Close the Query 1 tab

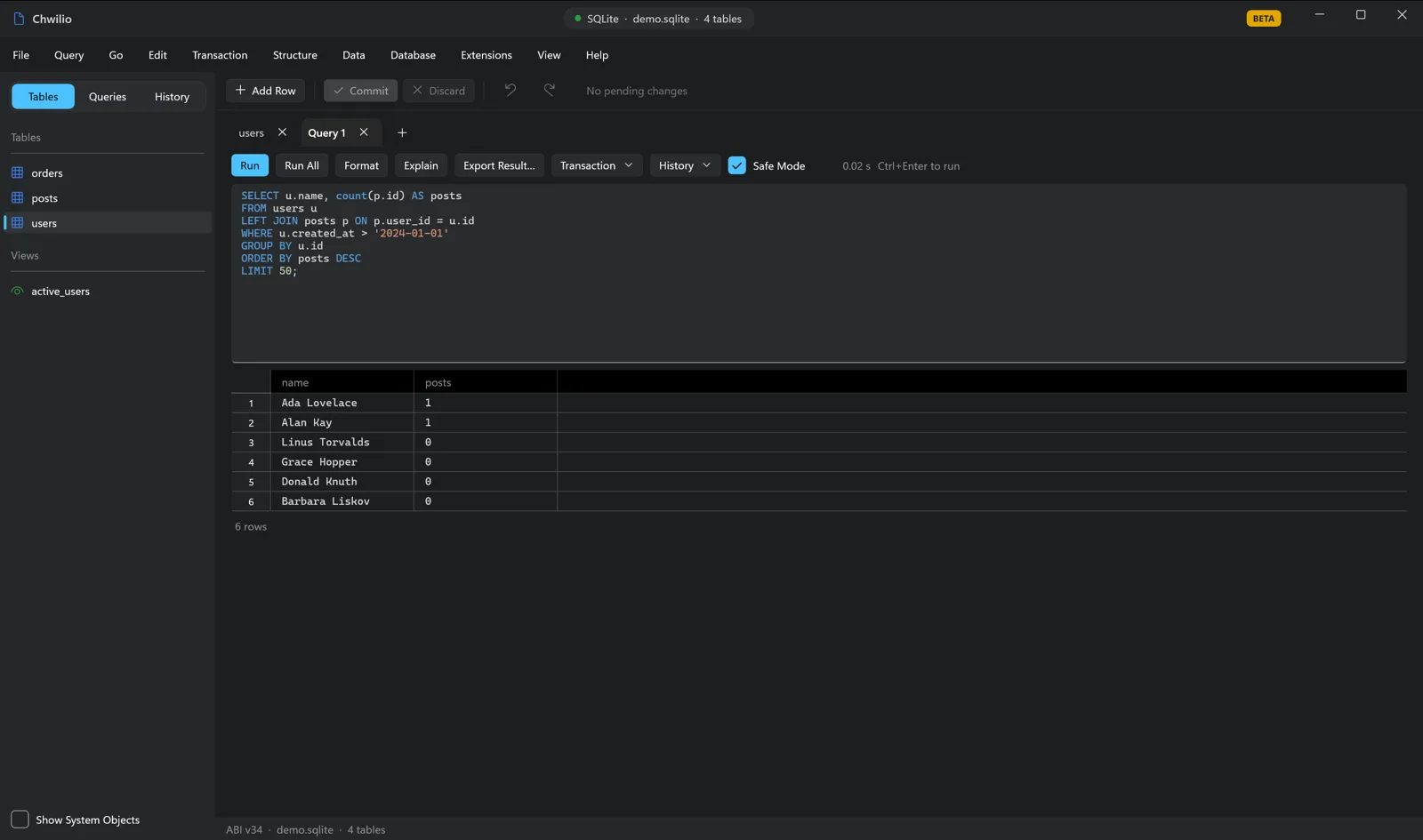coord(364,132)
